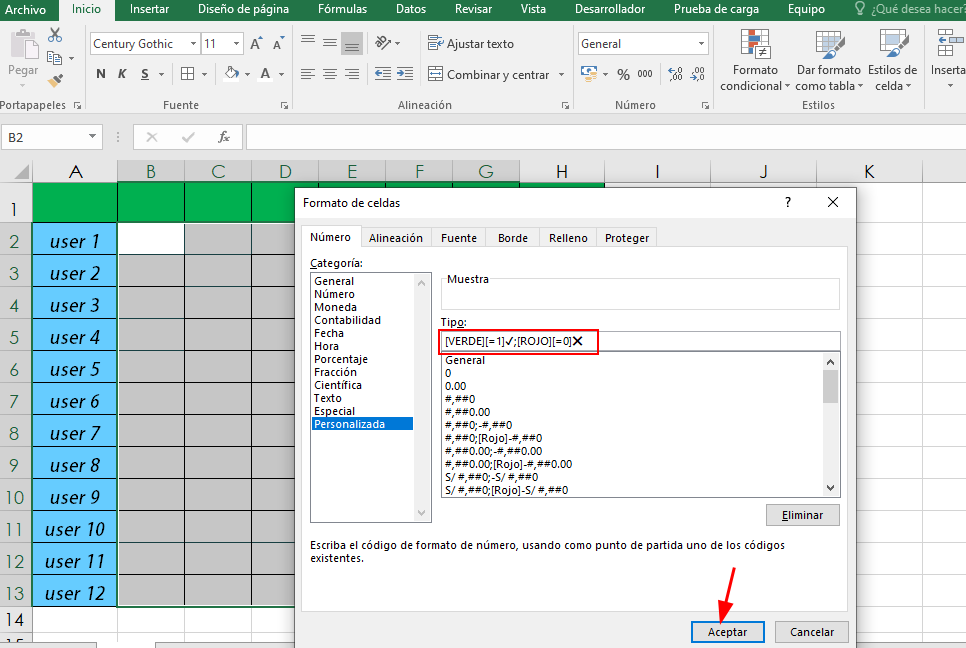This screenshot has height=648, width=966.
Task: Open the General number format dropdown
Action: (701, 44)
